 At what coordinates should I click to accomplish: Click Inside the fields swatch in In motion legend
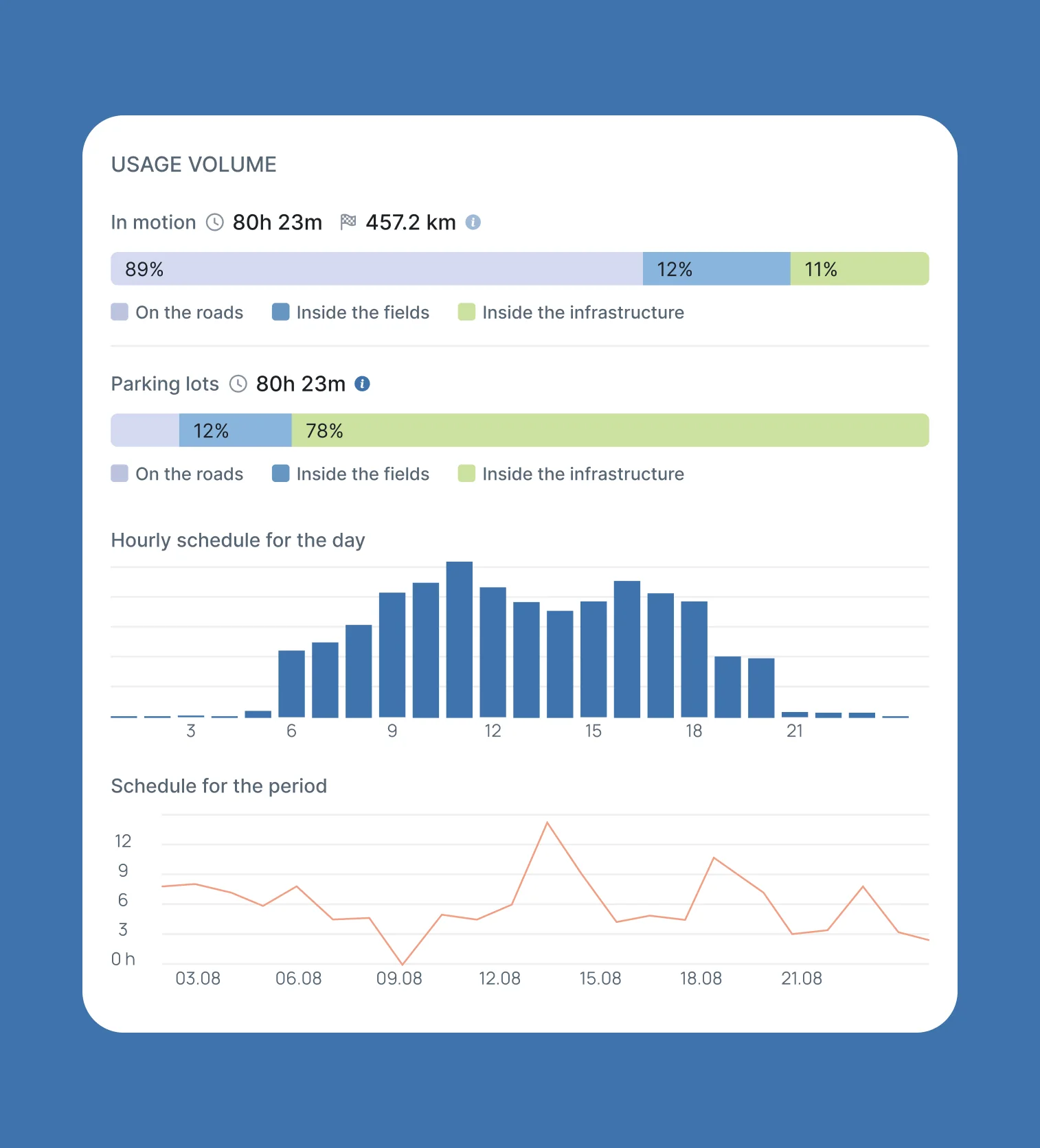[280, 312]
